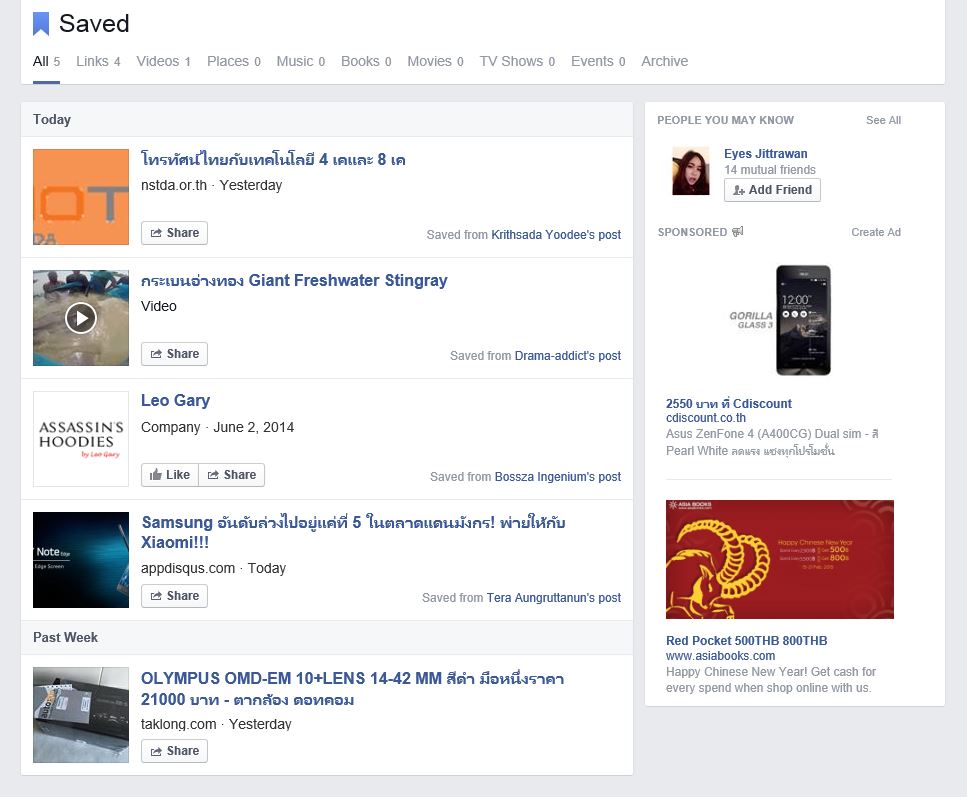Open the Archive tab
967x797 pixels.
(x=664, y=61)
